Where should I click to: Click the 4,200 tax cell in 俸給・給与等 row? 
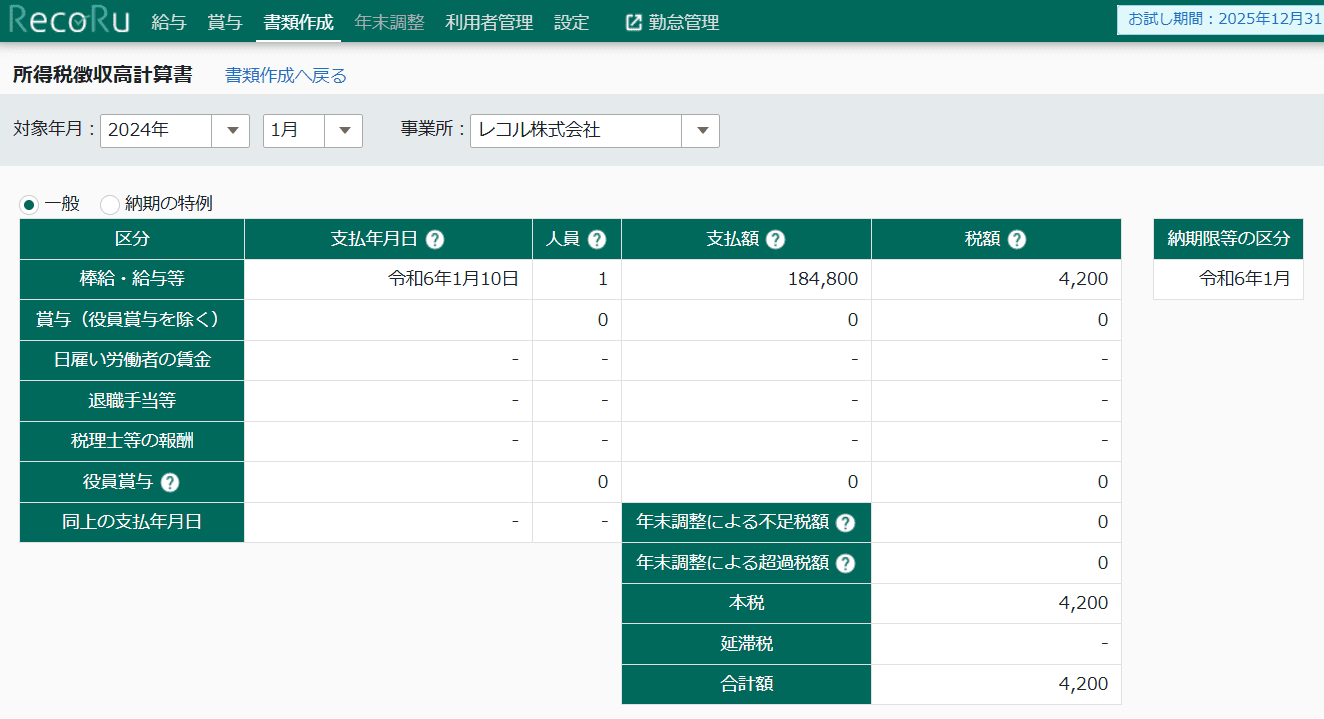pos(996,279)
